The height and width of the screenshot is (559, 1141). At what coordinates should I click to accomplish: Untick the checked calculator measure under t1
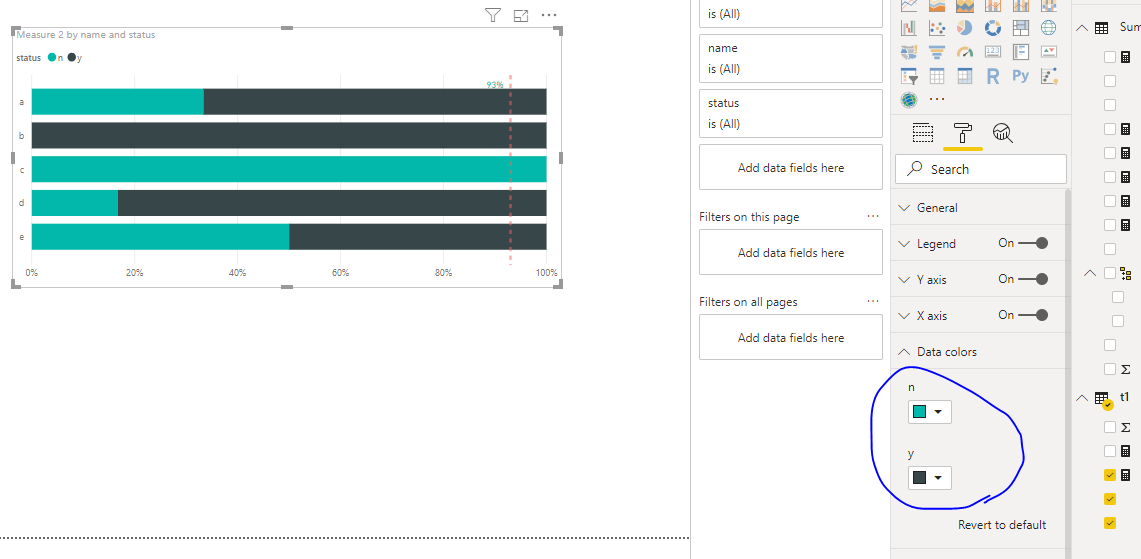[x=1110, y=475]
